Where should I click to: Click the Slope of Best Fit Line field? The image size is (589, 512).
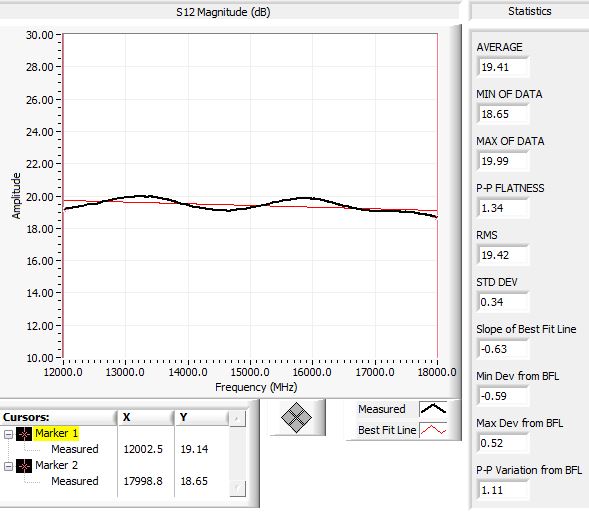(503, 349)
